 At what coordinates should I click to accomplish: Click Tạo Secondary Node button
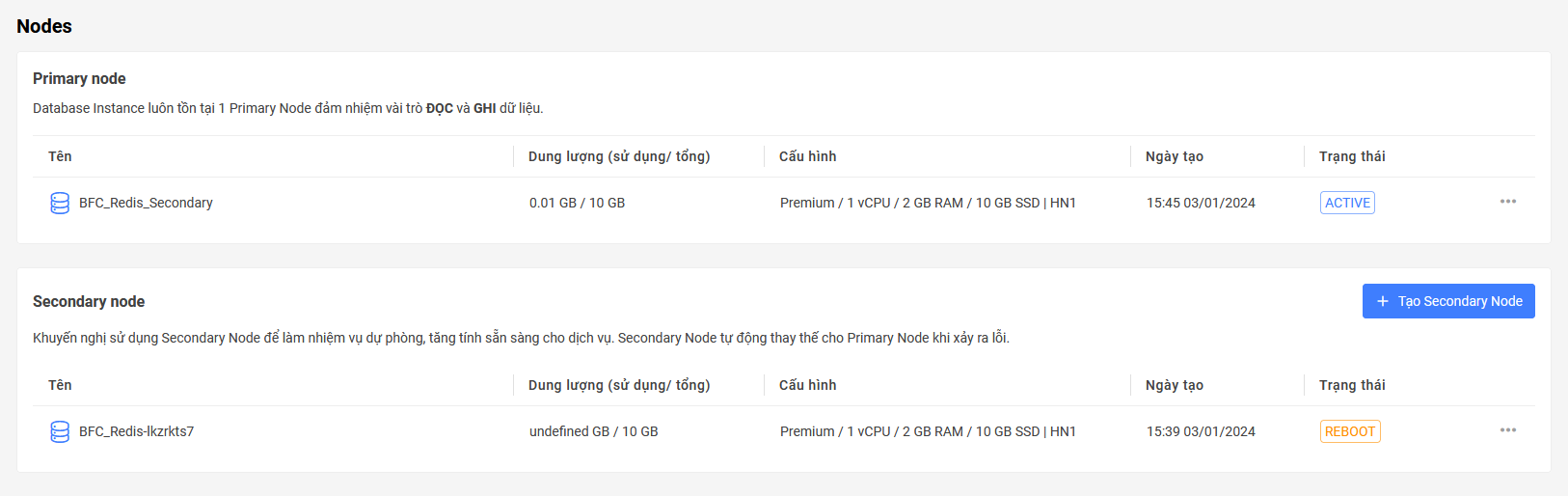[1448, 301]
